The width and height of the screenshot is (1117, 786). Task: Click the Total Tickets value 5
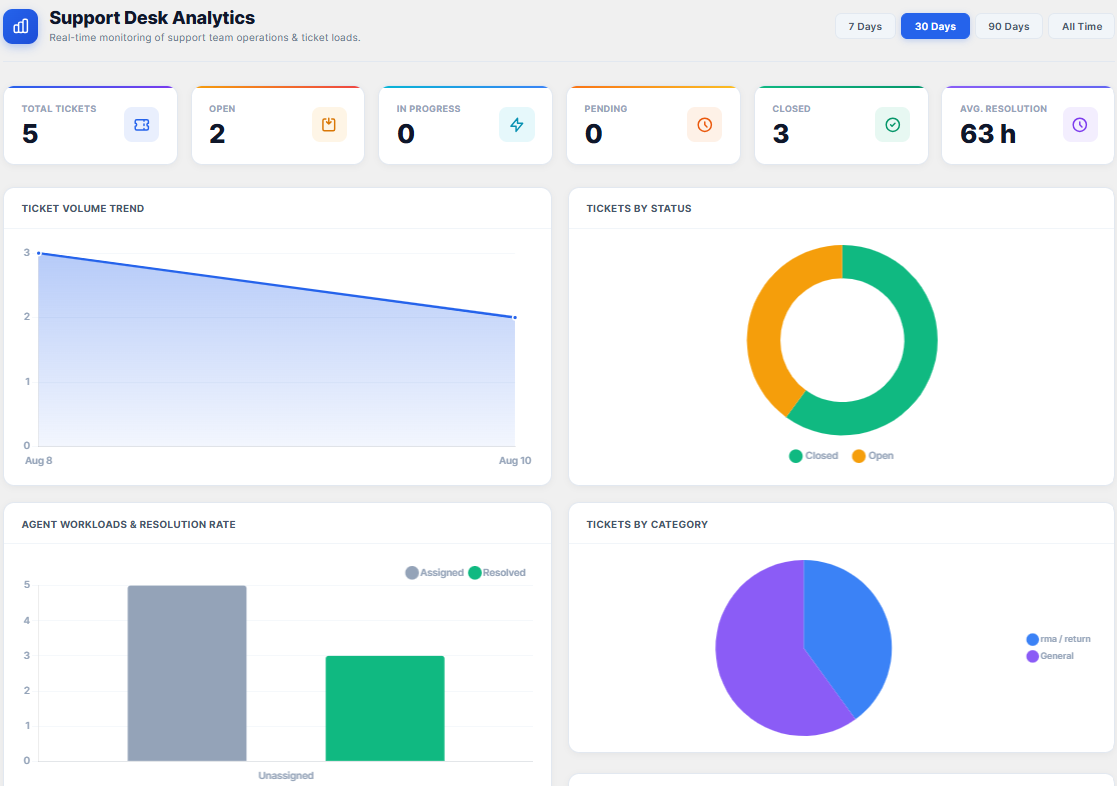[x=30, y=134]
